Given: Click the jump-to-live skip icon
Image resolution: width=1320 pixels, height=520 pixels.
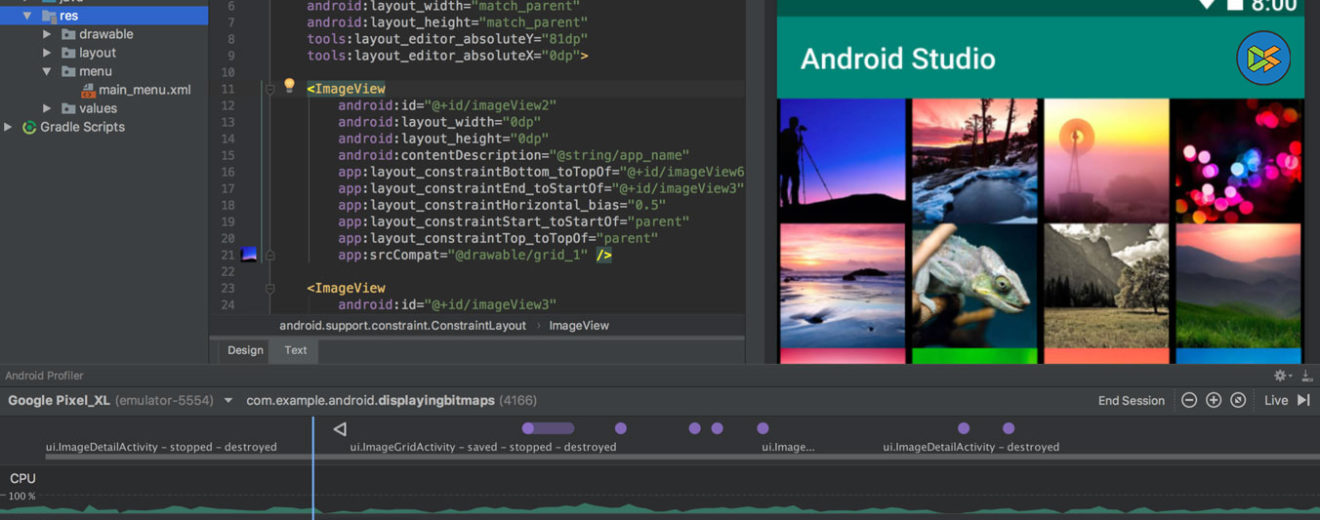Looking at the screenshot, I should (1303, 400).
